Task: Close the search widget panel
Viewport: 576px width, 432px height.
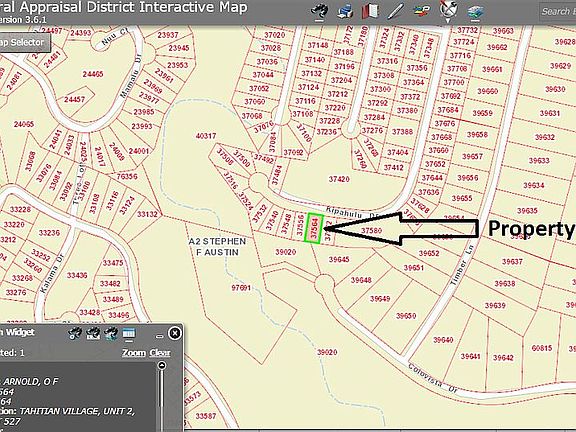Action: tap(174, 333)
